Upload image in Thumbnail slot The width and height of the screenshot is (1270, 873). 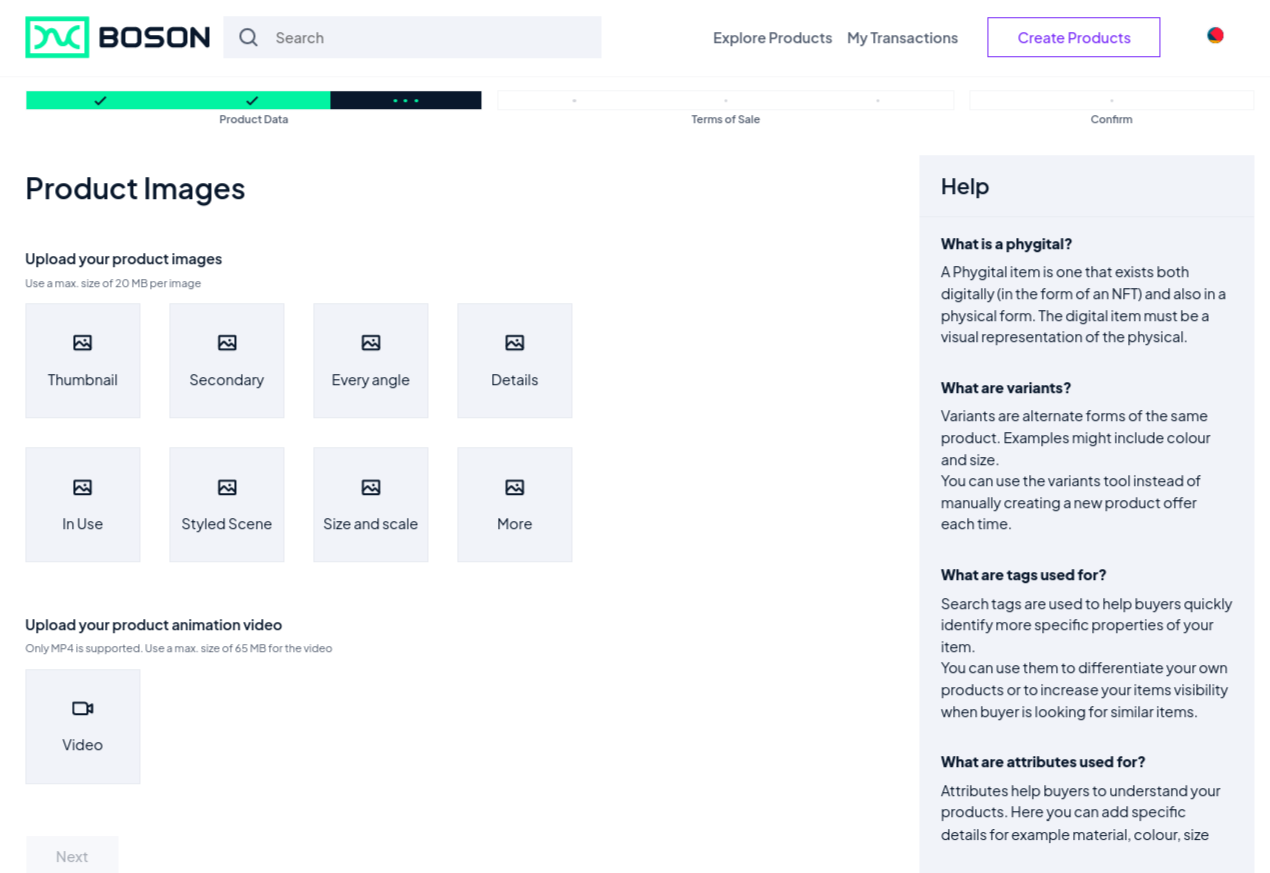83,361
